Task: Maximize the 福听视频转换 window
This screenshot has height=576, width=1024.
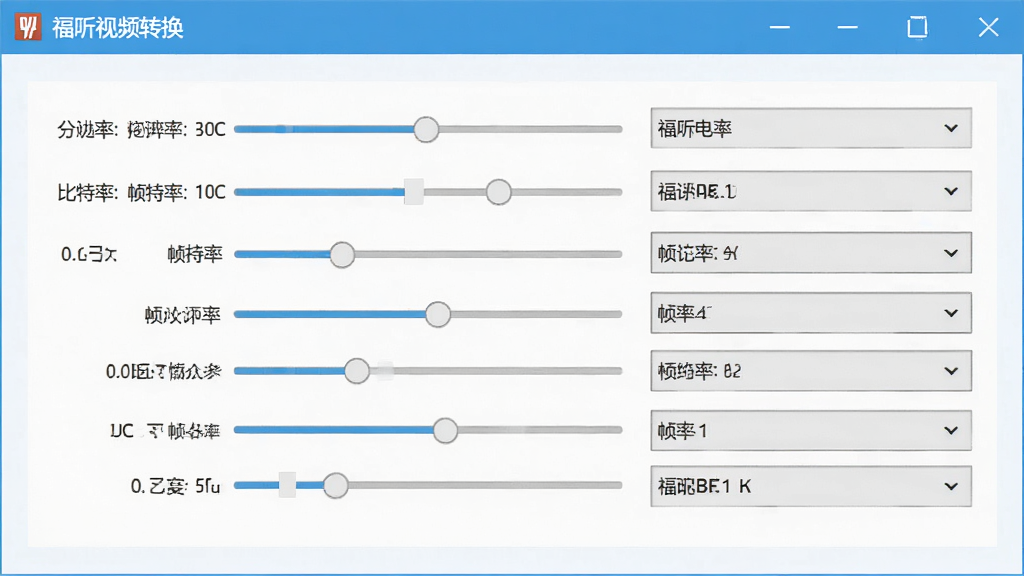Action: click(x=918, y=27)
